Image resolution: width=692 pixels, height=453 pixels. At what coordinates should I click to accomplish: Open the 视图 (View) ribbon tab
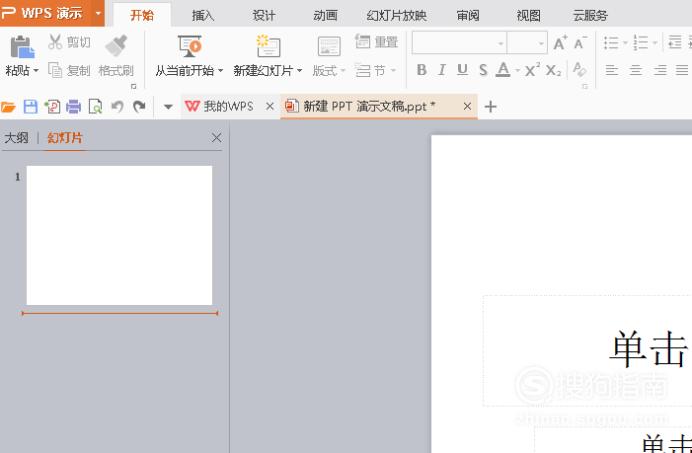[x=528, y=15]
